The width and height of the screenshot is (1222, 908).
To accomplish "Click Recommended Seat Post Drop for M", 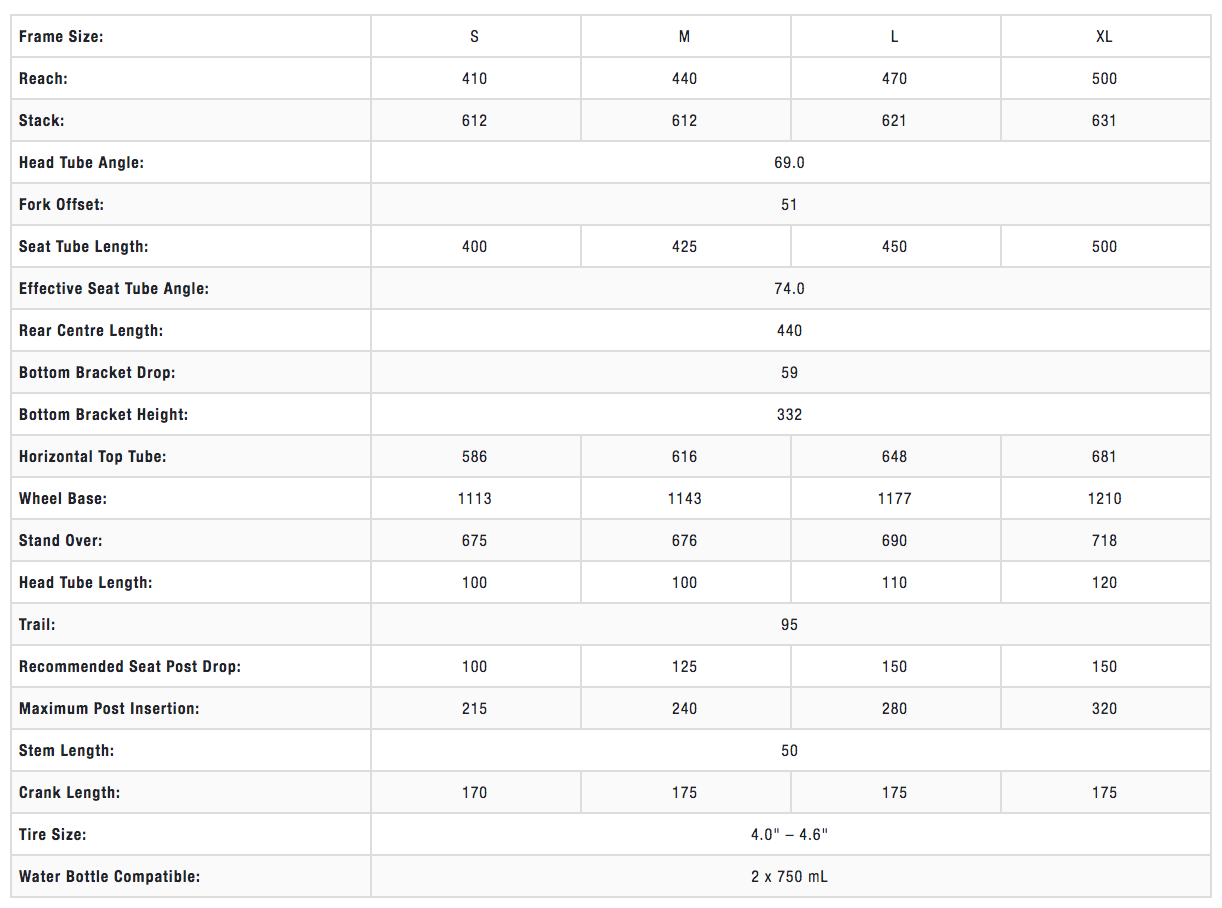I will click(684, 667).
